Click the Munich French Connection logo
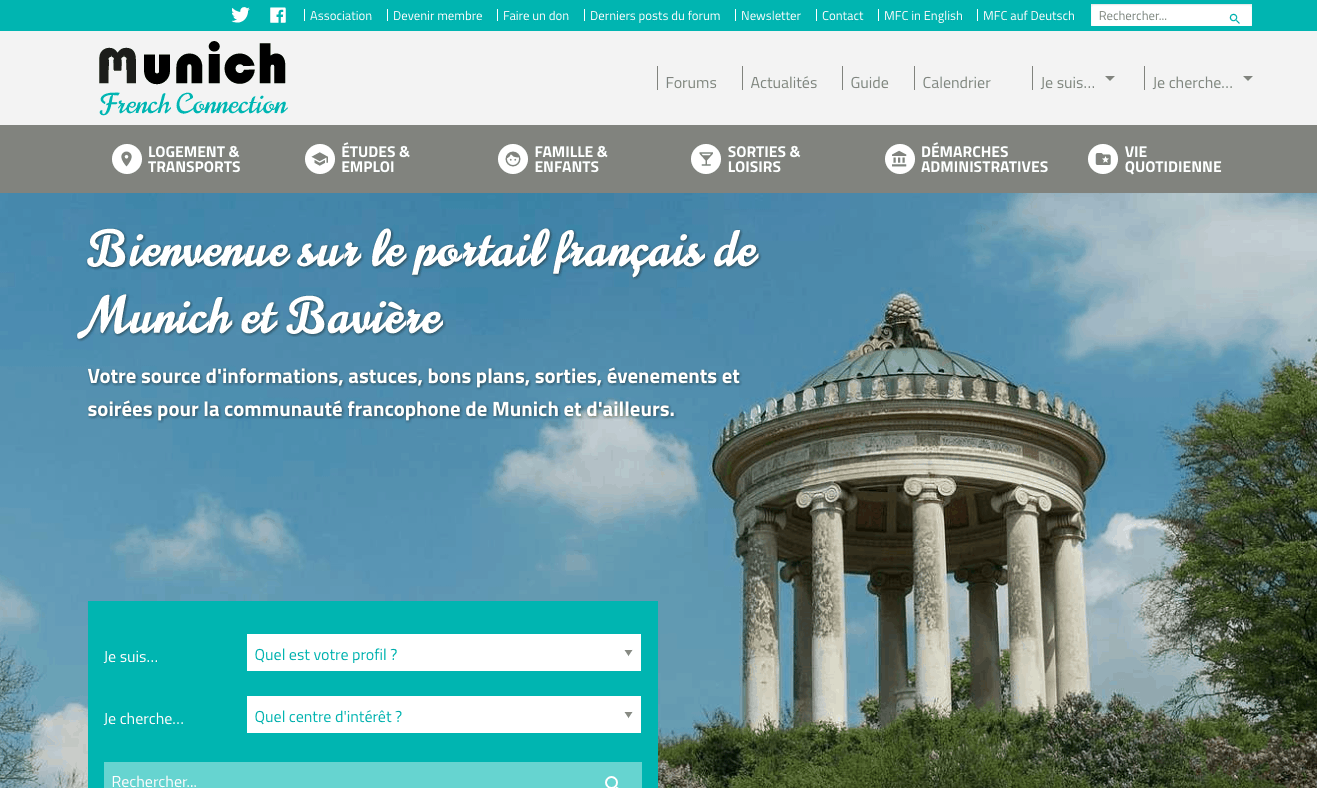 tap(193, 79)
